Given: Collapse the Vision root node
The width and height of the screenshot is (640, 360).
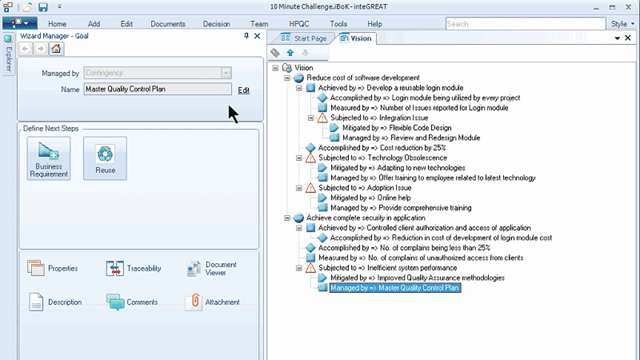Looking at the screenshot, I should pos(276,68).
